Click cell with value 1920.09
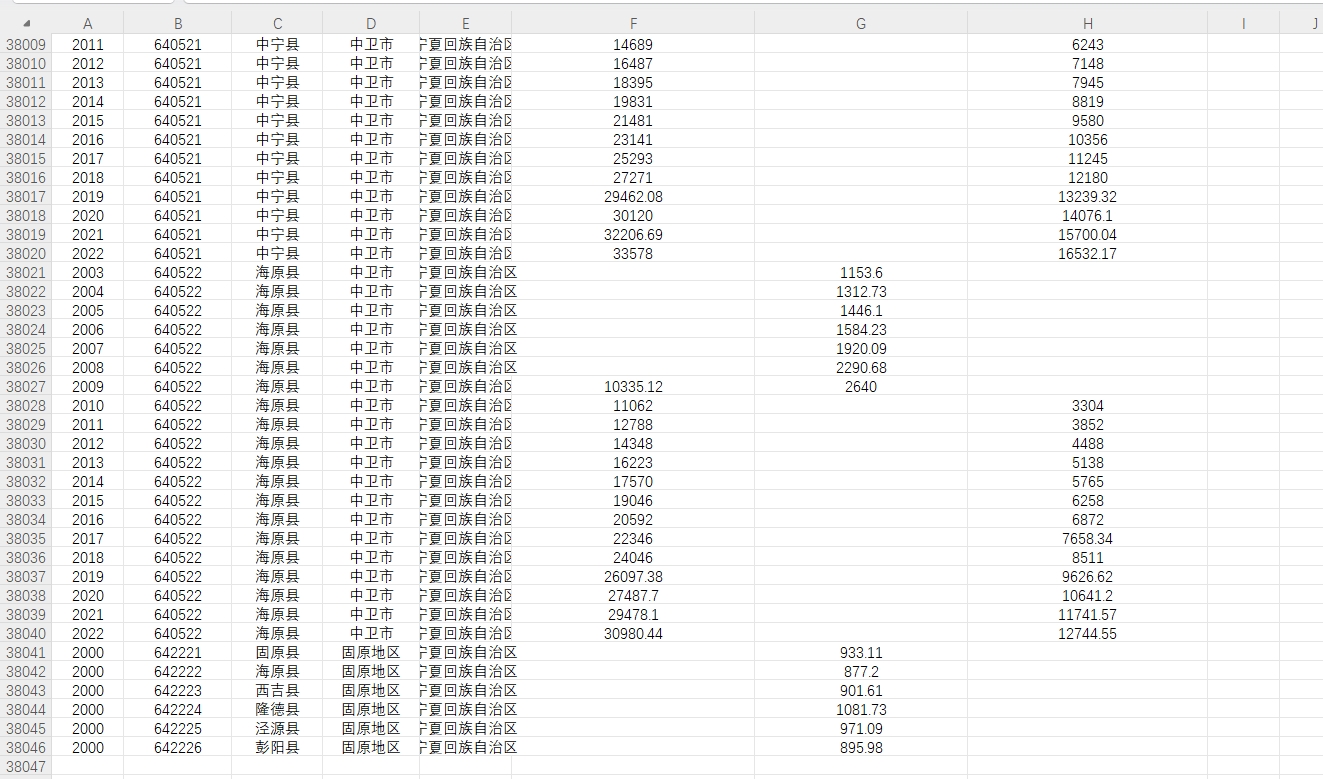This screenshot has width=1323, height=779. coord(861,348)
